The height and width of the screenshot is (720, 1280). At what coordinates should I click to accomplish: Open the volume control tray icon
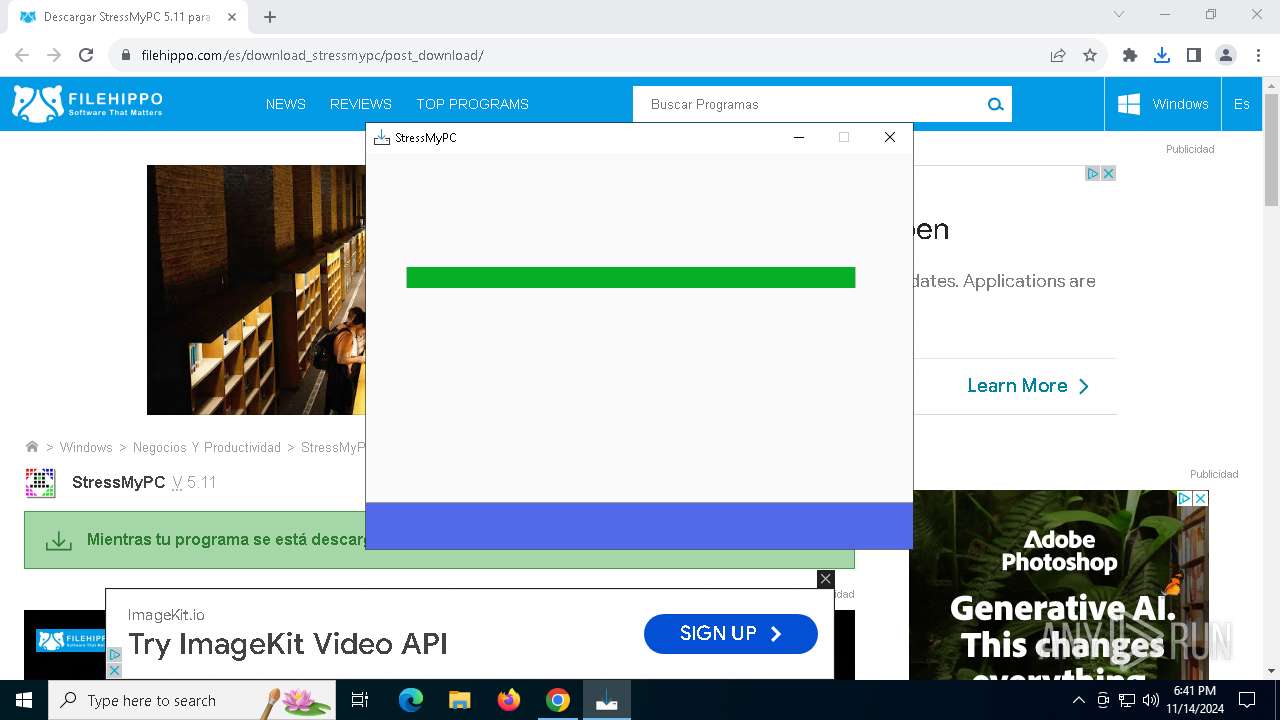pyautogui.click(x=1151, y=700)
